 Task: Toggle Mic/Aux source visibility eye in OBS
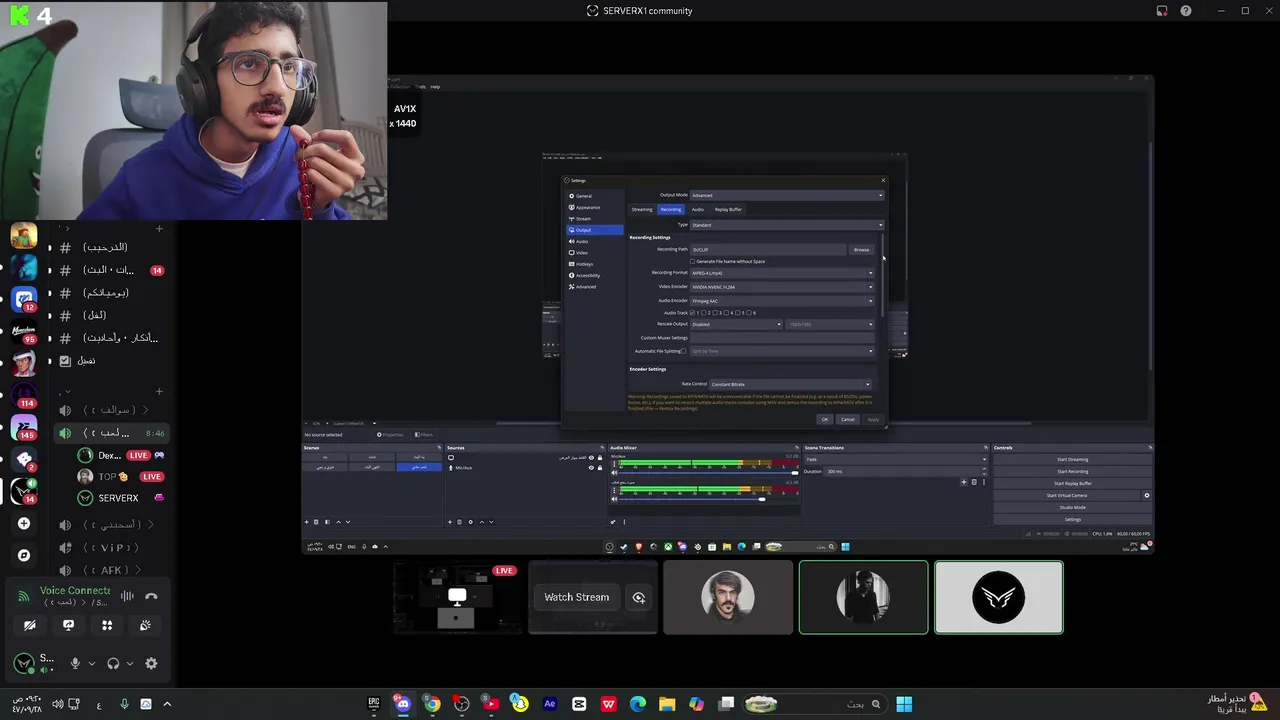tap(591, 467)
